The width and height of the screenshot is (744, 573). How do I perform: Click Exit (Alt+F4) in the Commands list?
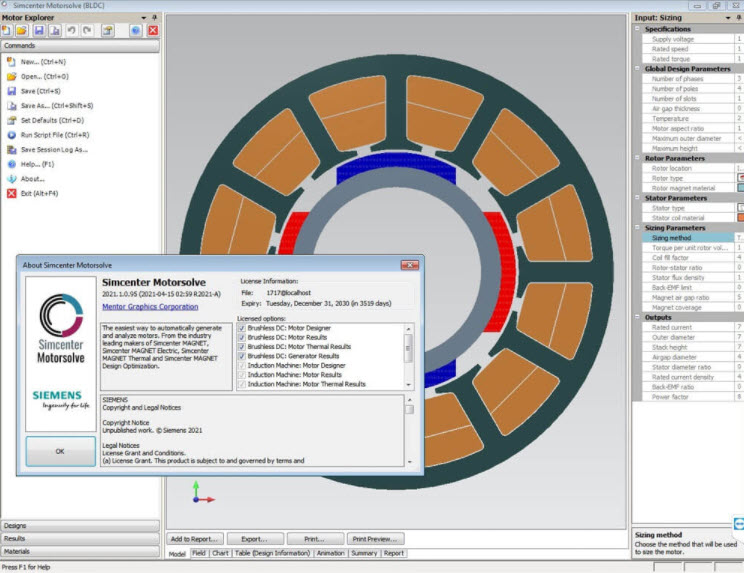(x=39, y=194)
